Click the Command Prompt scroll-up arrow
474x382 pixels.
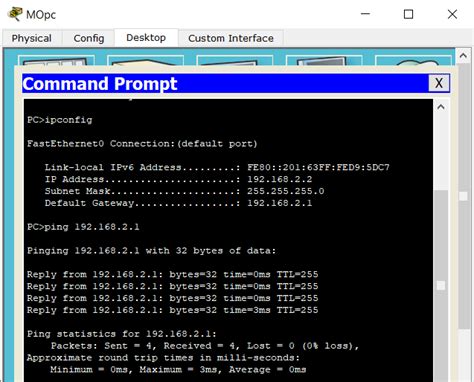click(x=441, y=107)
